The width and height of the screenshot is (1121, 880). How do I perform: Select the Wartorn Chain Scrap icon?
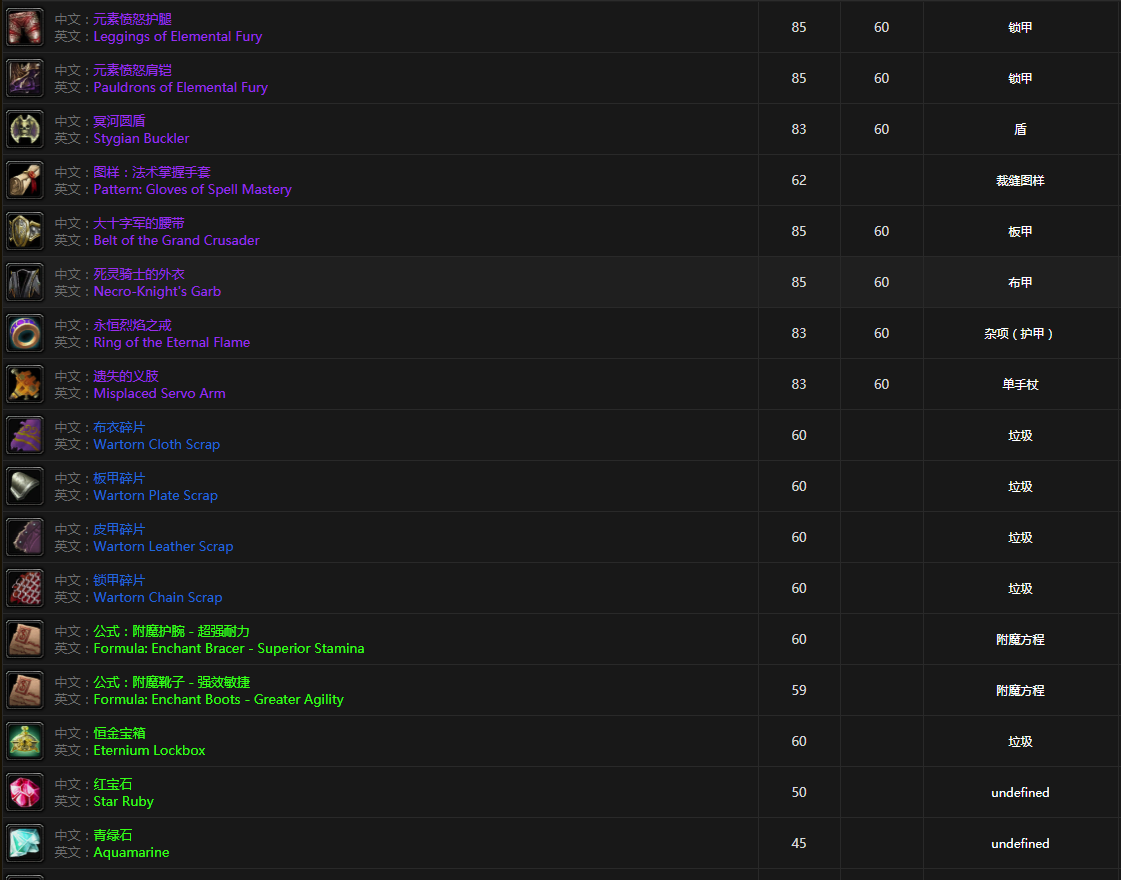point(25,588)
